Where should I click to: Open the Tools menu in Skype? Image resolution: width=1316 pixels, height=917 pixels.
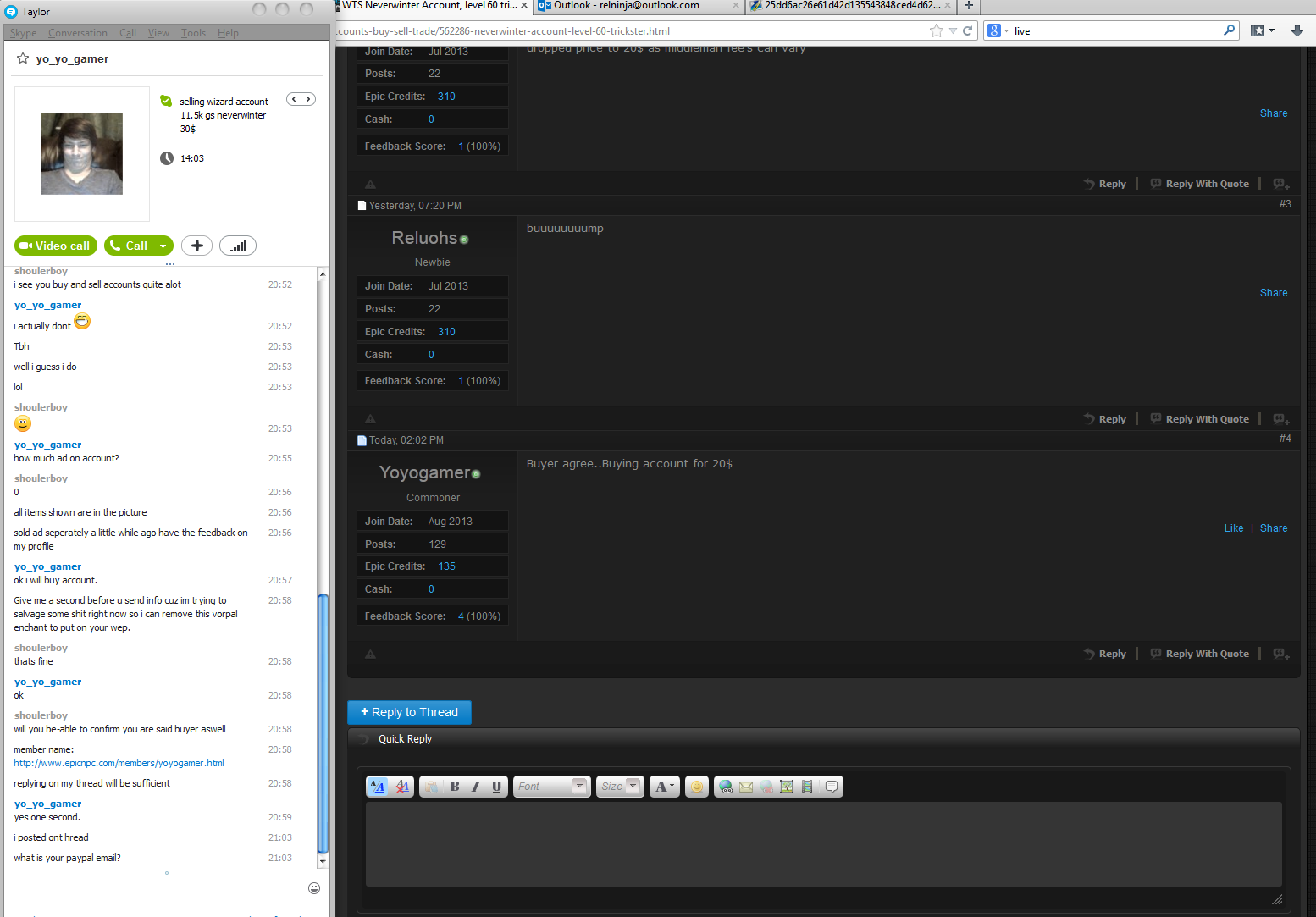point(193,33)
